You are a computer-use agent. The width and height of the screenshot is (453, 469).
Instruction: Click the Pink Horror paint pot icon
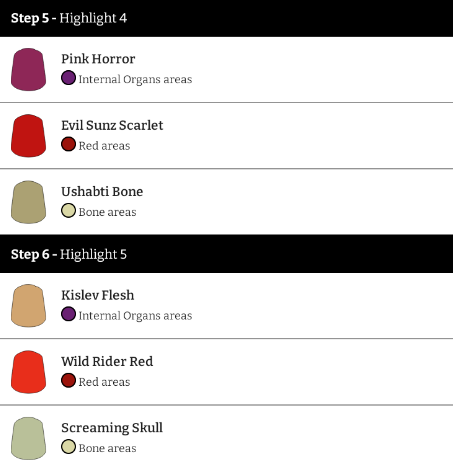pos(28,69)
